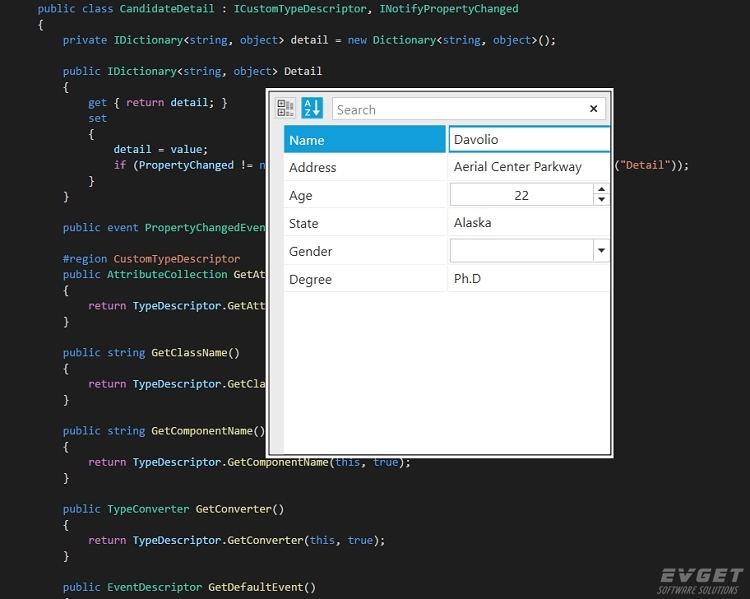Increase Age with up spinner arrow
The height and width of the screenshot is (599, 750).
601,189
